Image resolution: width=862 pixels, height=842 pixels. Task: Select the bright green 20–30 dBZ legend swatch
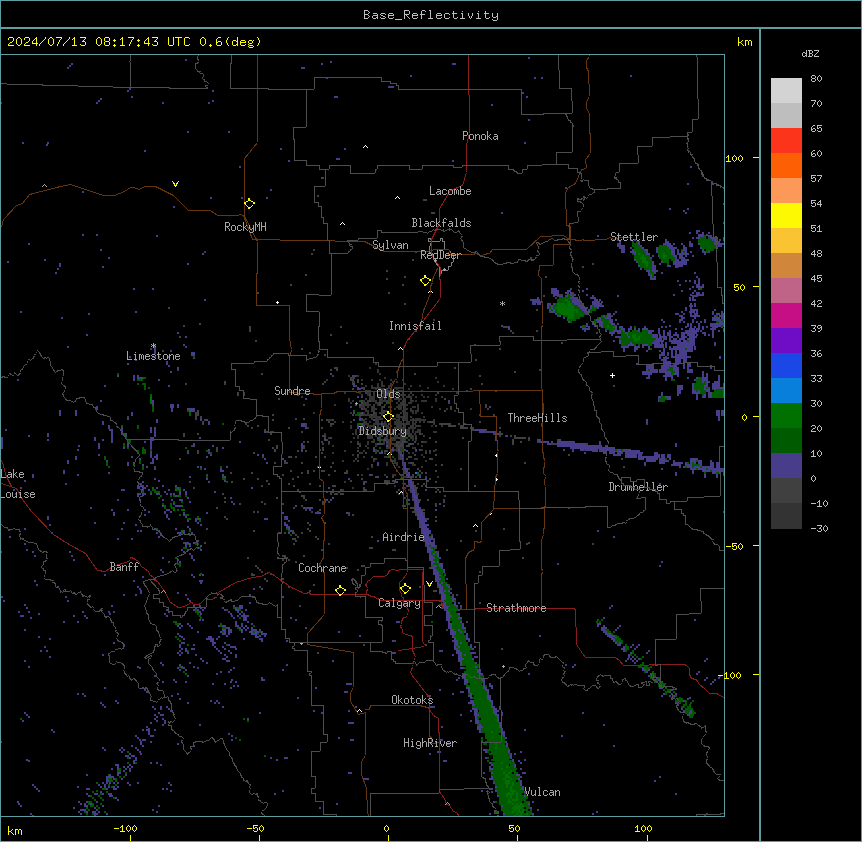786,416
